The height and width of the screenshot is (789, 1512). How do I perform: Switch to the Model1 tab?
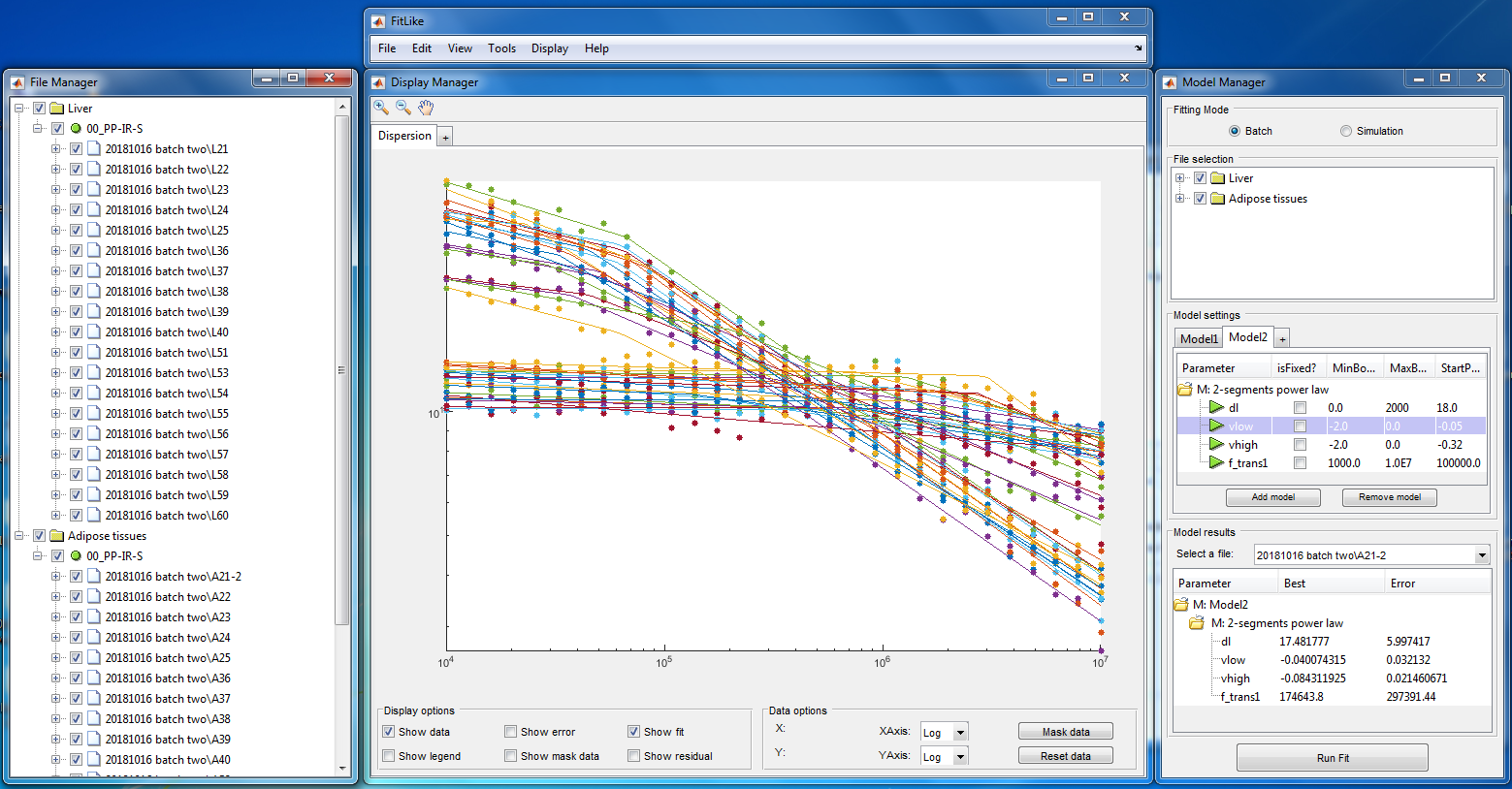[x=1198, y=338]
